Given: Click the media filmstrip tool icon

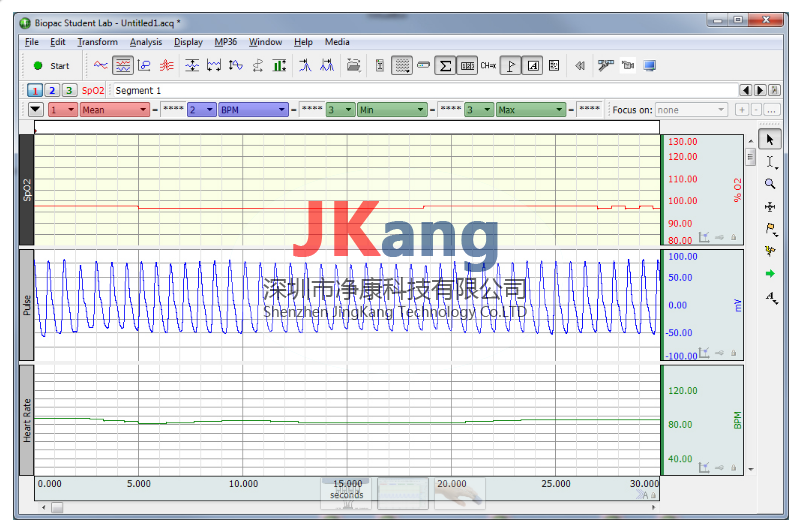Looking at the screenshot, I should point(605,65).
